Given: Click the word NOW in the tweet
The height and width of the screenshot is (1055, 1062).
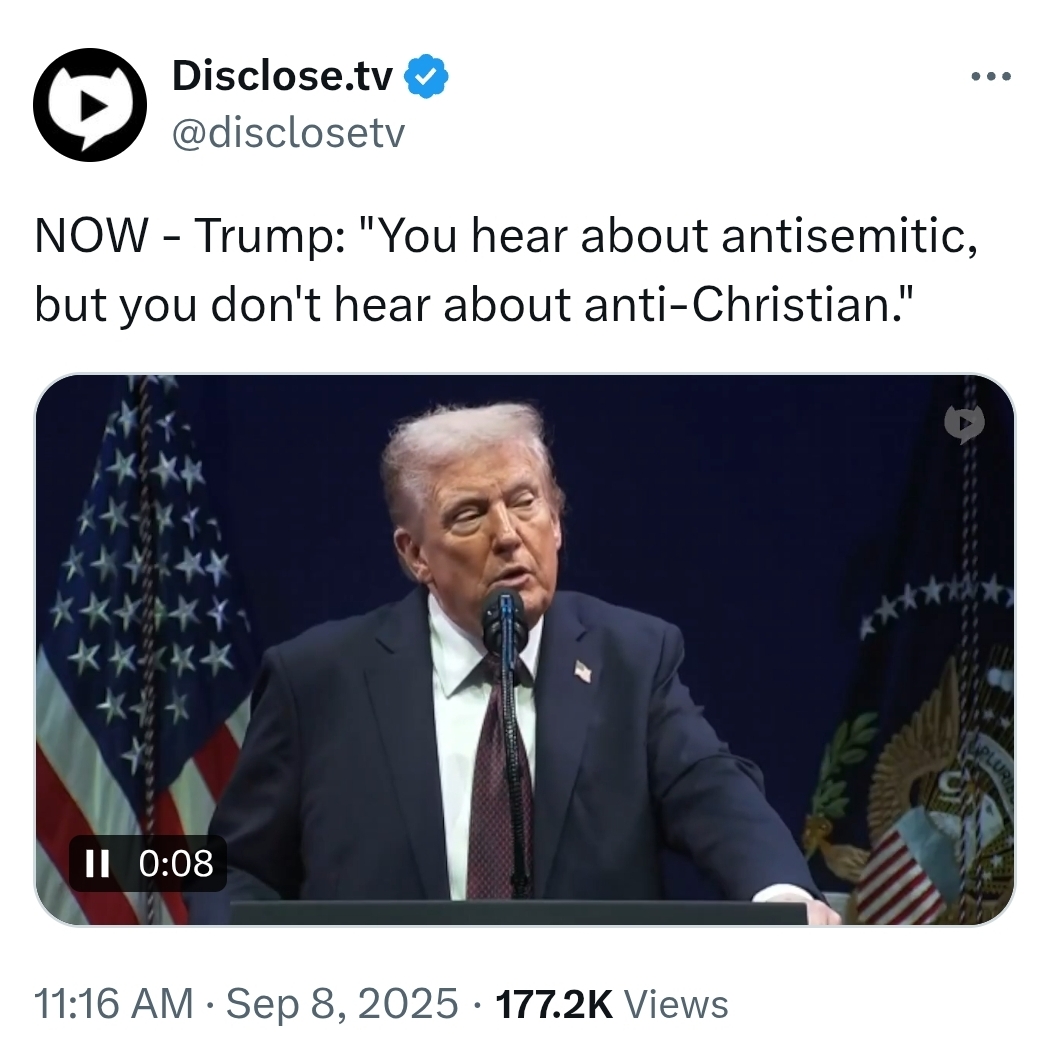Looking at the screenshot, I should point(91,236).
